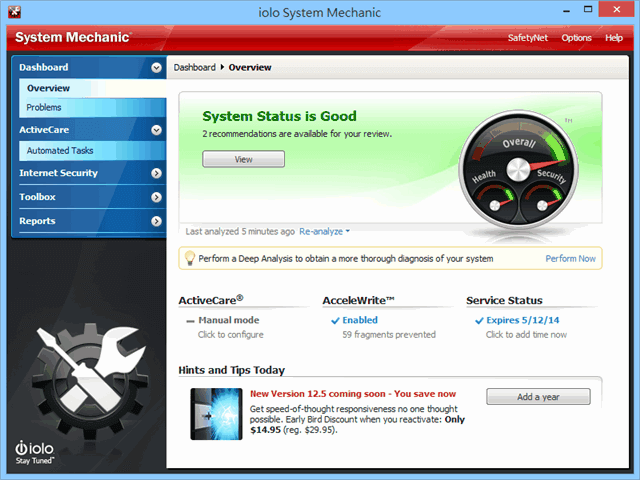Expand the Reports section arrow
The width and height of the screenshot is (640, 480).
click(x=156, y=221)
